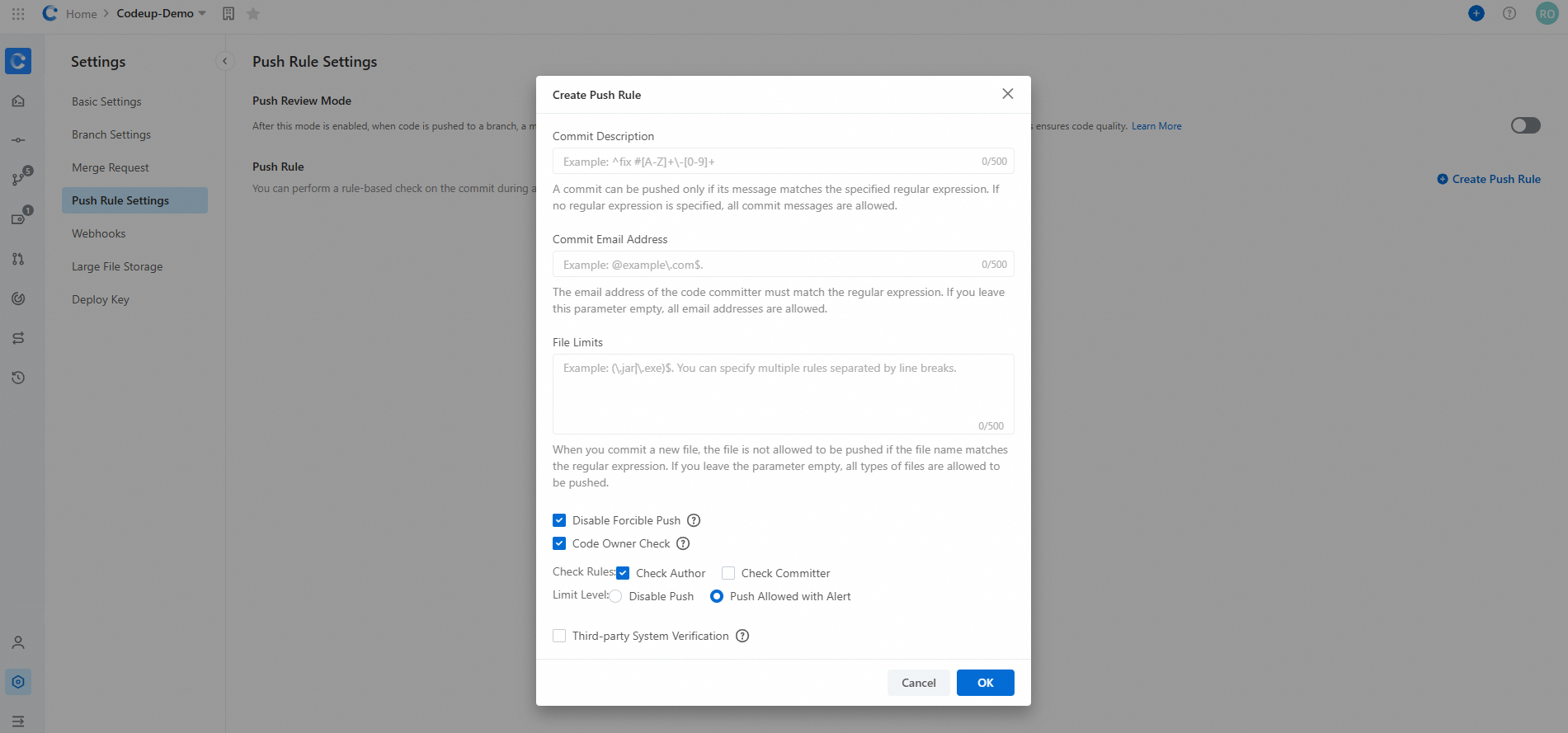
Task: Click the blue plus icon in header
Action: pyautogui.click(x=1476, y=13)
